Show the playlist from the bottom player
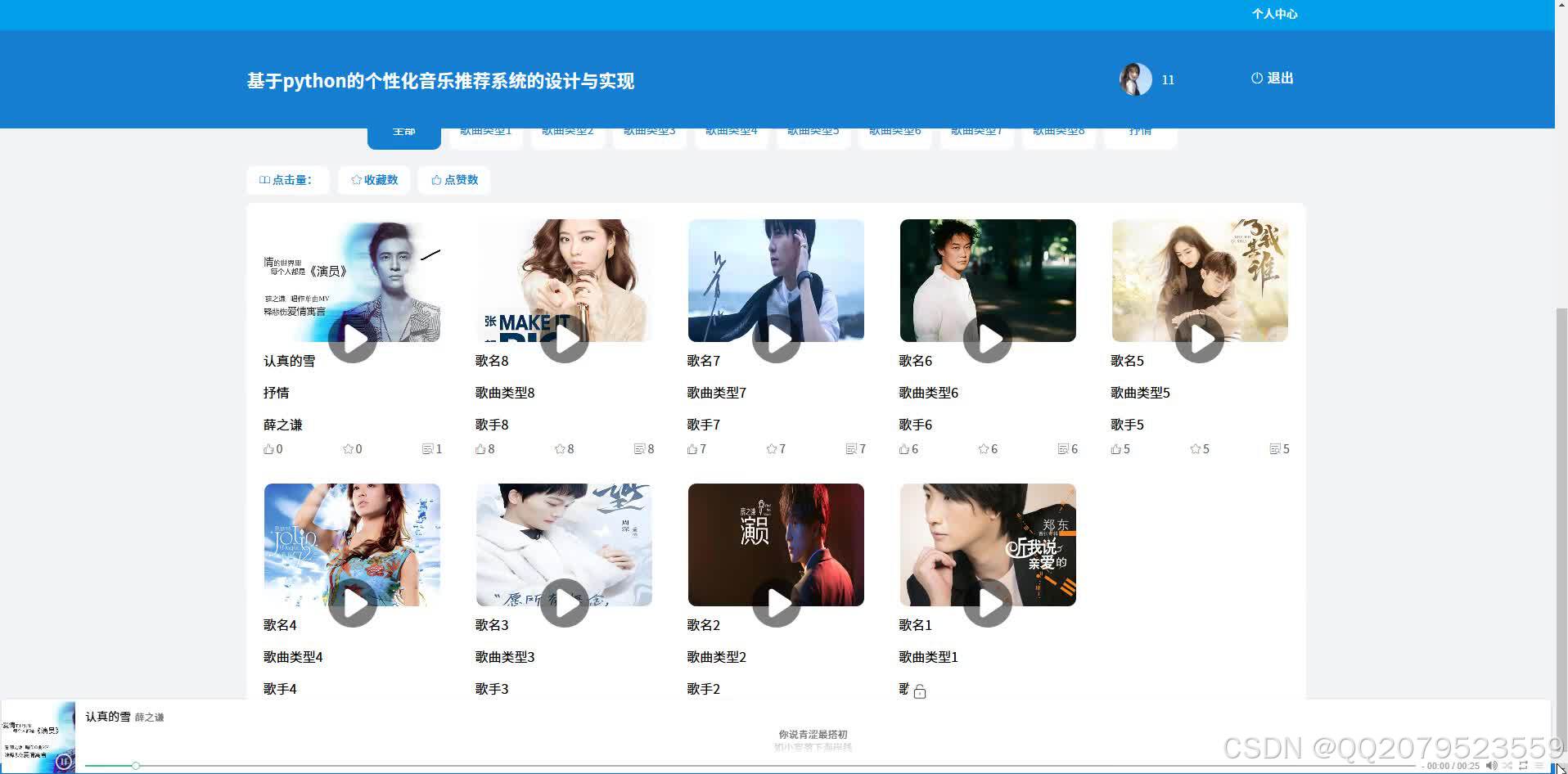The width and height of the screenshot is (1568, 774). pos(1539,766)
